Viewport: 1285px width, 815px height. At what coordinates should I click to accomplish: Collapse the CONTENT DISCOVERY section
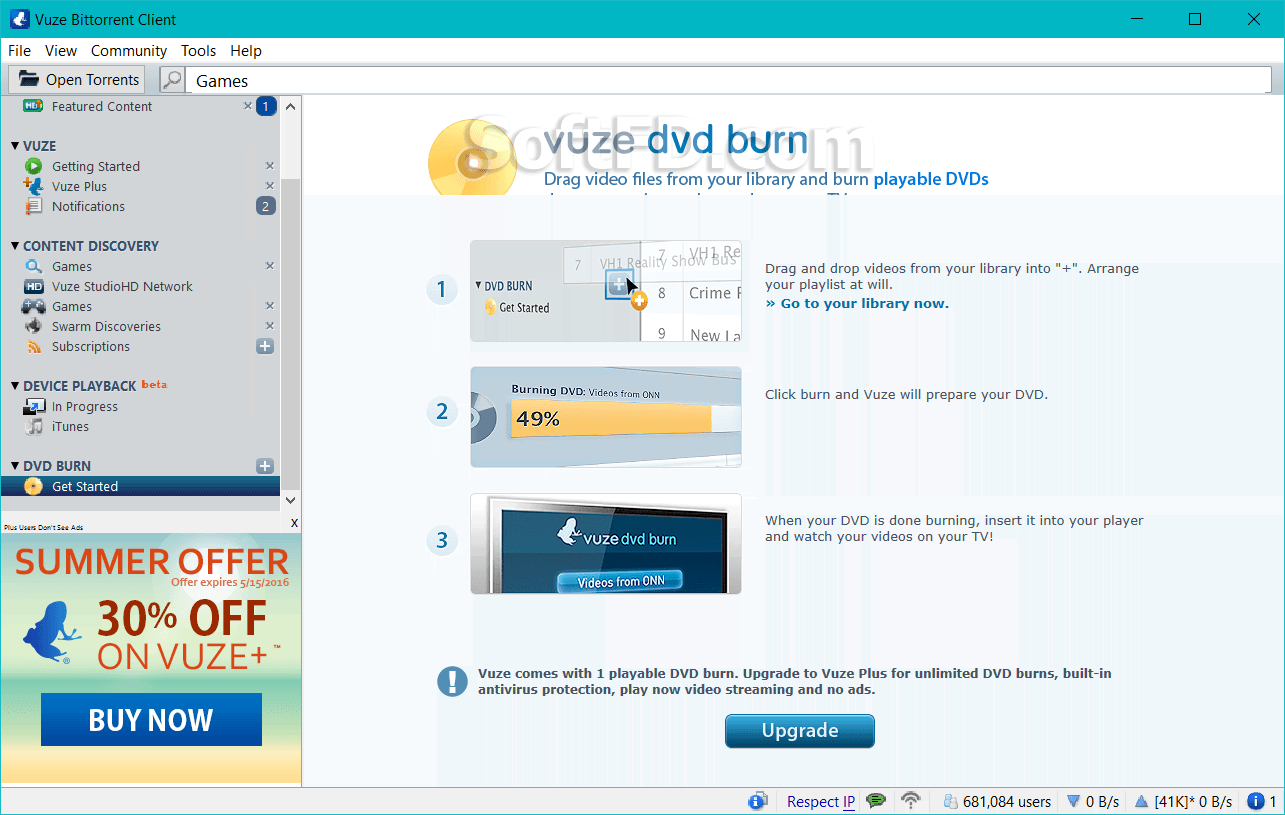pos(15,246)
